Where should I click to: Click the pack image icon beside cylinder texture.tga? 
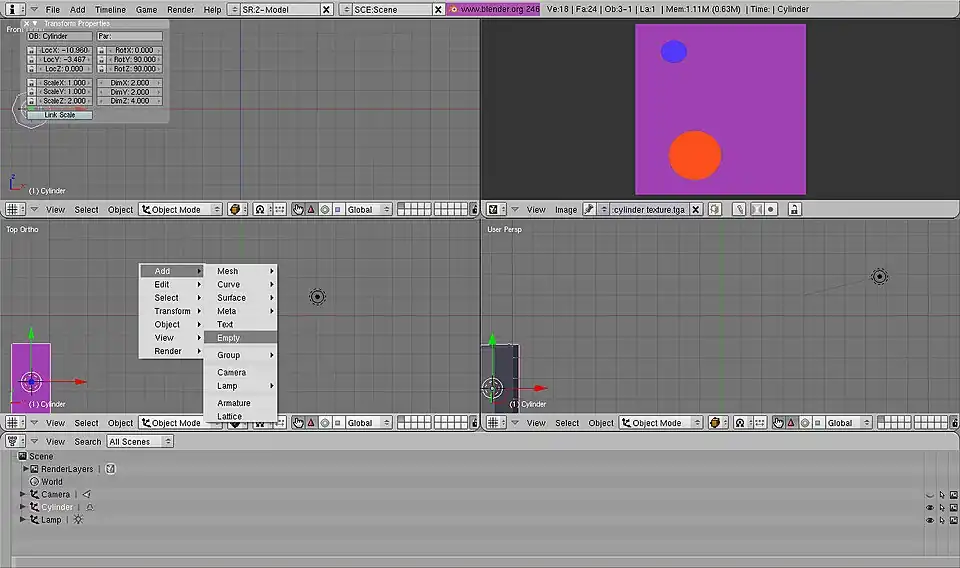[x=717, y=210]
